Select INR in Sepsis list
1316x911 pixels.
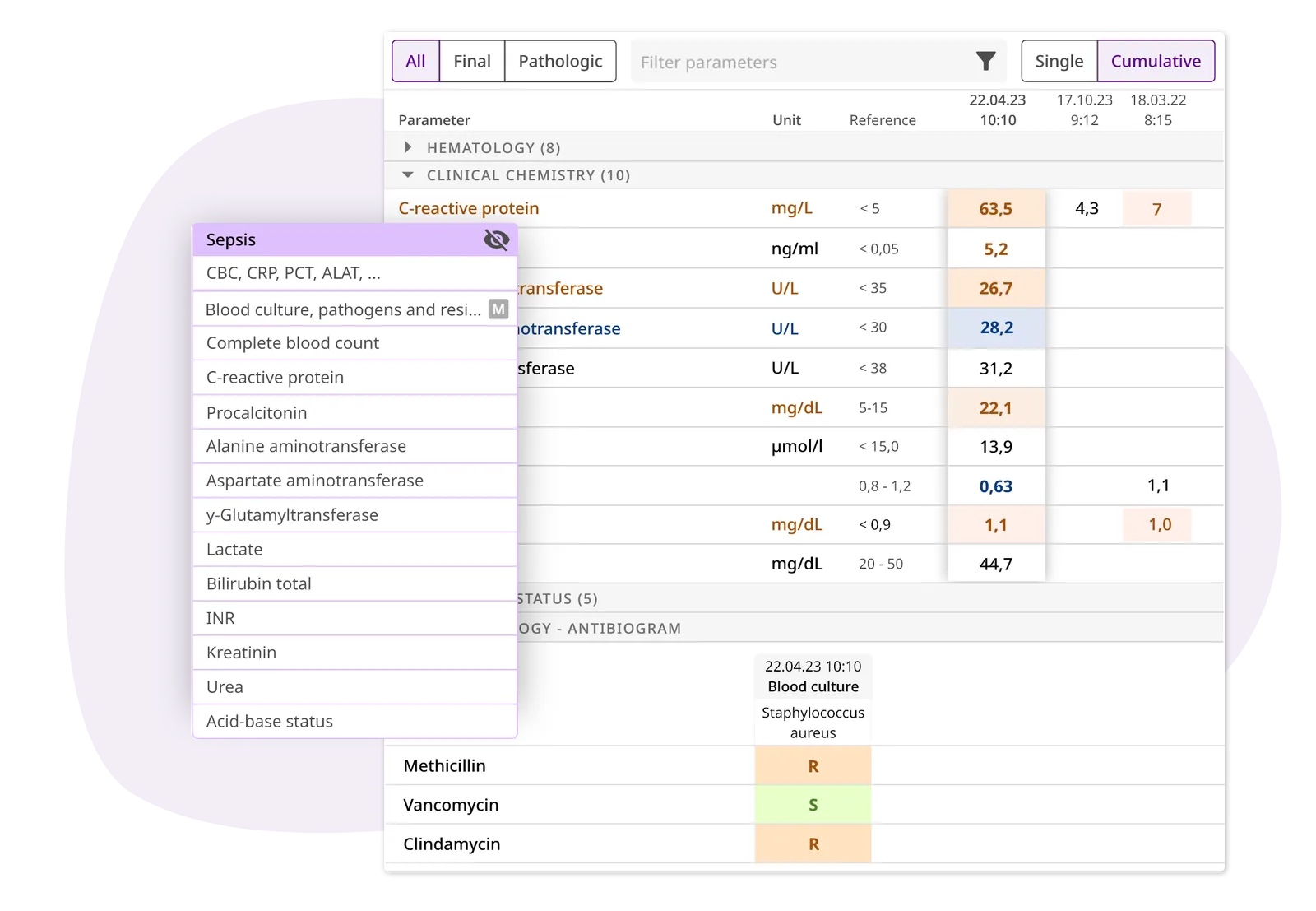pyautogui.click(x=354, y=618)
